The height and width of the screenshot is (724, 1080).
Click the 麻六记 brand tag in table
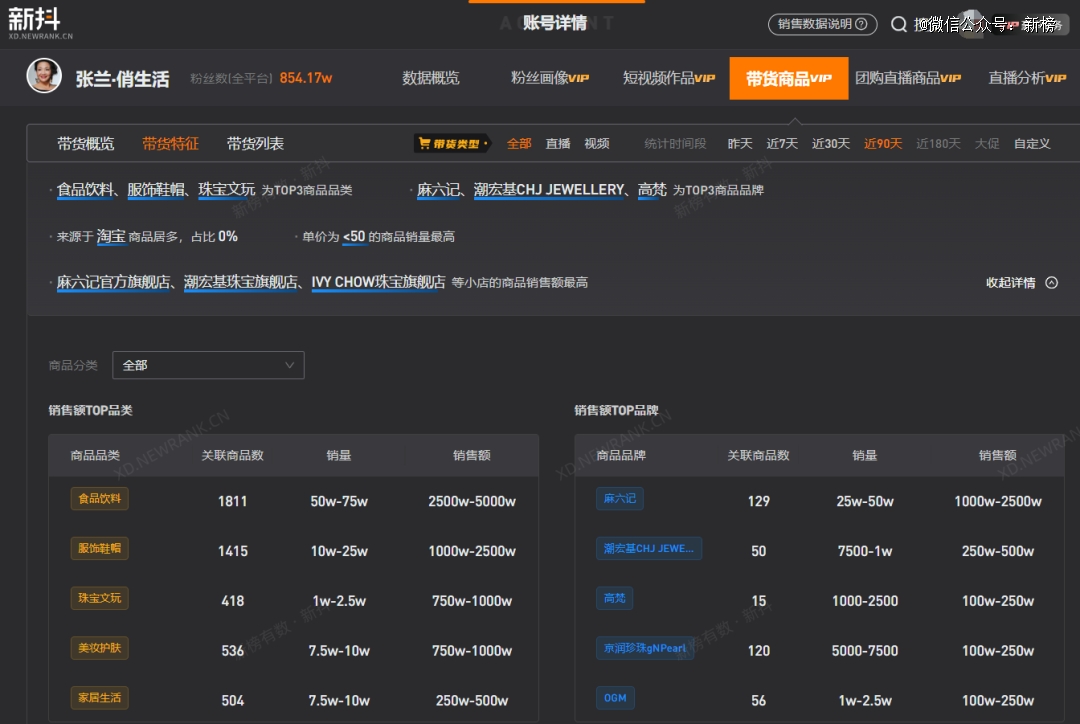click(619, 498)
